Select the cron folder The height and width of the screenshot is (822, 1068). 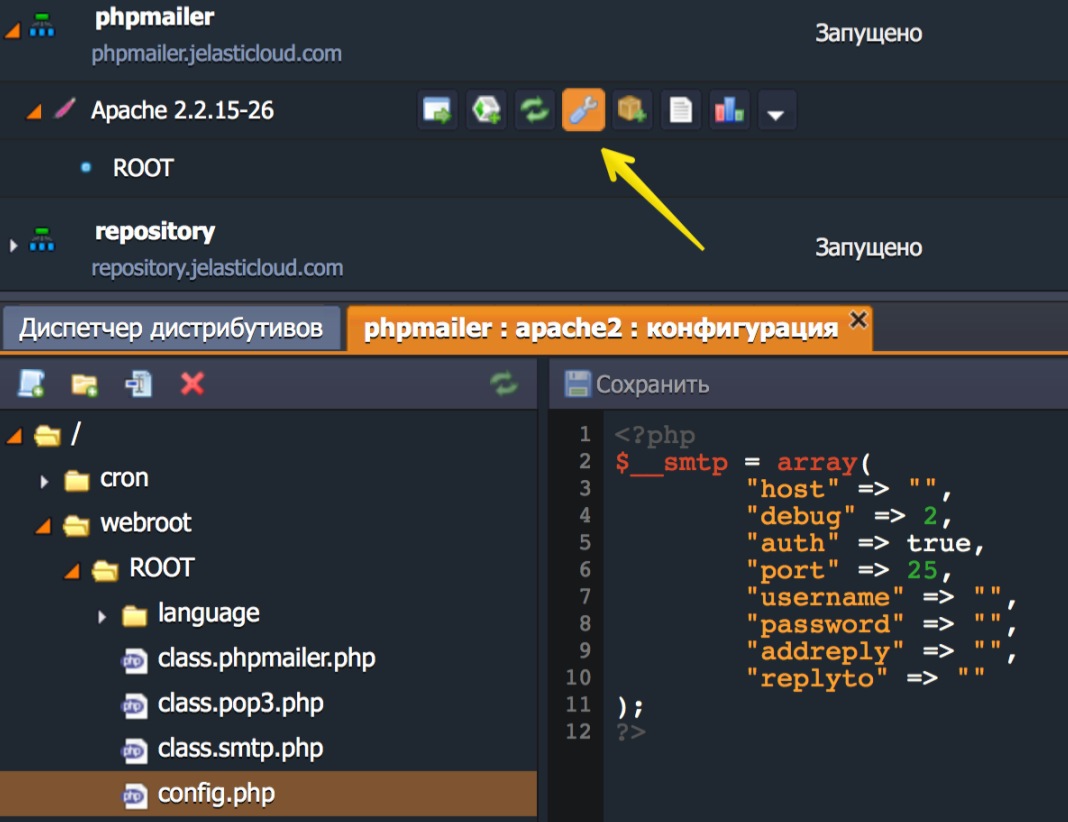[124, 479]
